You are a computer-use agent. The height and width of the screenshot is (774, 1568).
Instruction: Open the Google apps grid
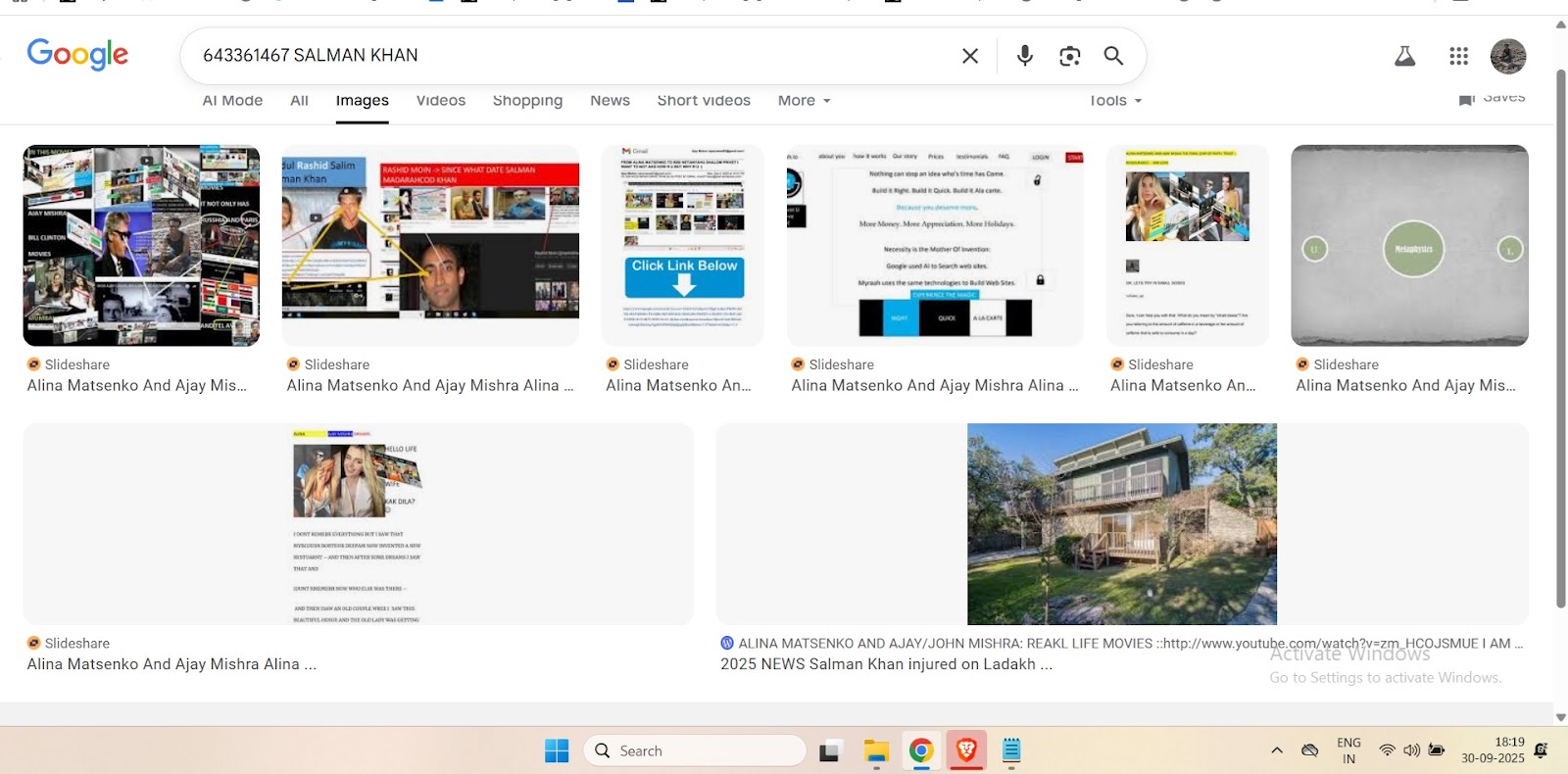point(1458,56)
